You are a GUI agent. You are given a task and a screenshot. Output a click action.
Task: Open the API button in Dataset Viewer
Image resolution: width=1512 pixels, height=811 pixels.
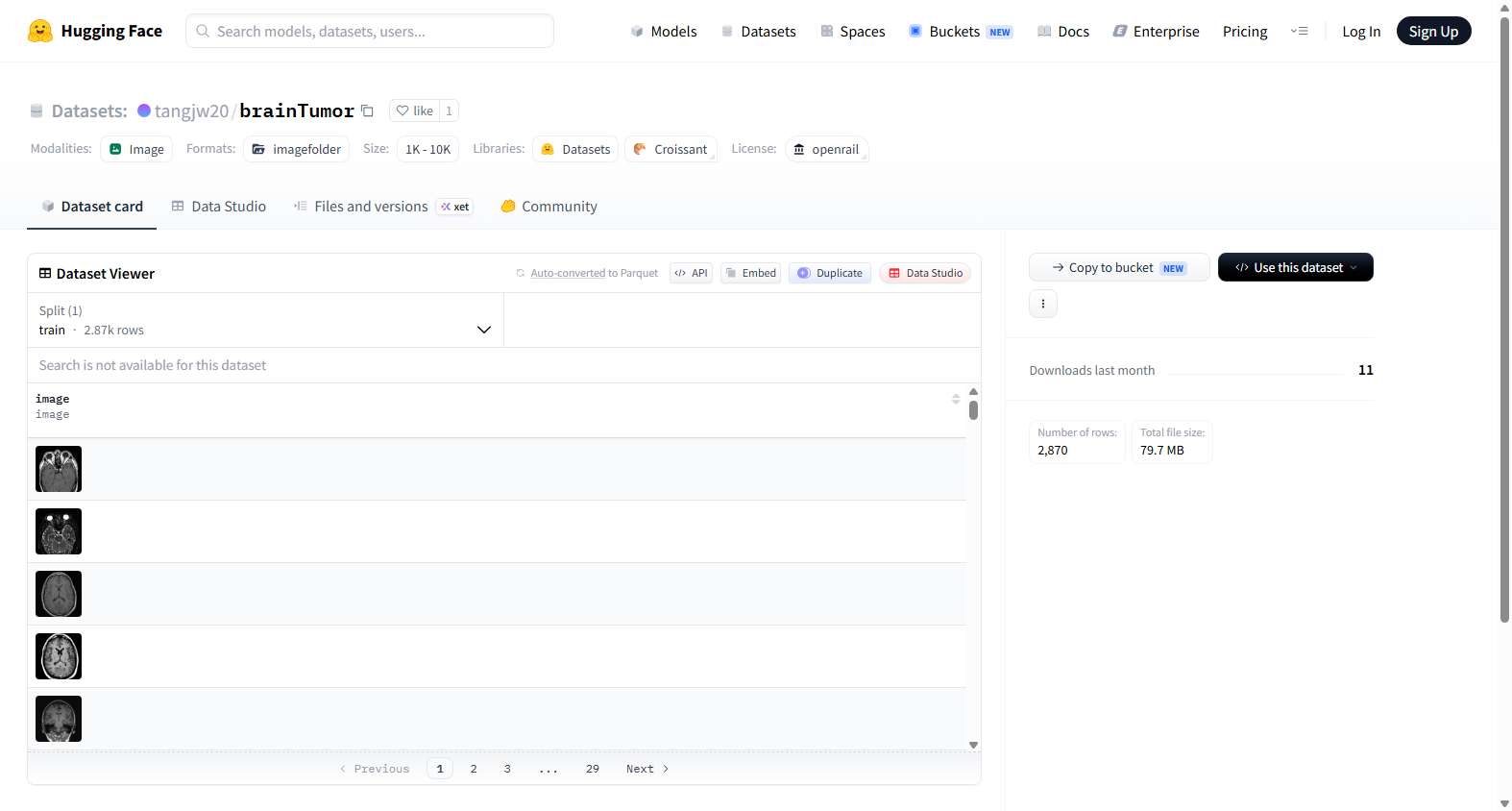click(692, 273)
